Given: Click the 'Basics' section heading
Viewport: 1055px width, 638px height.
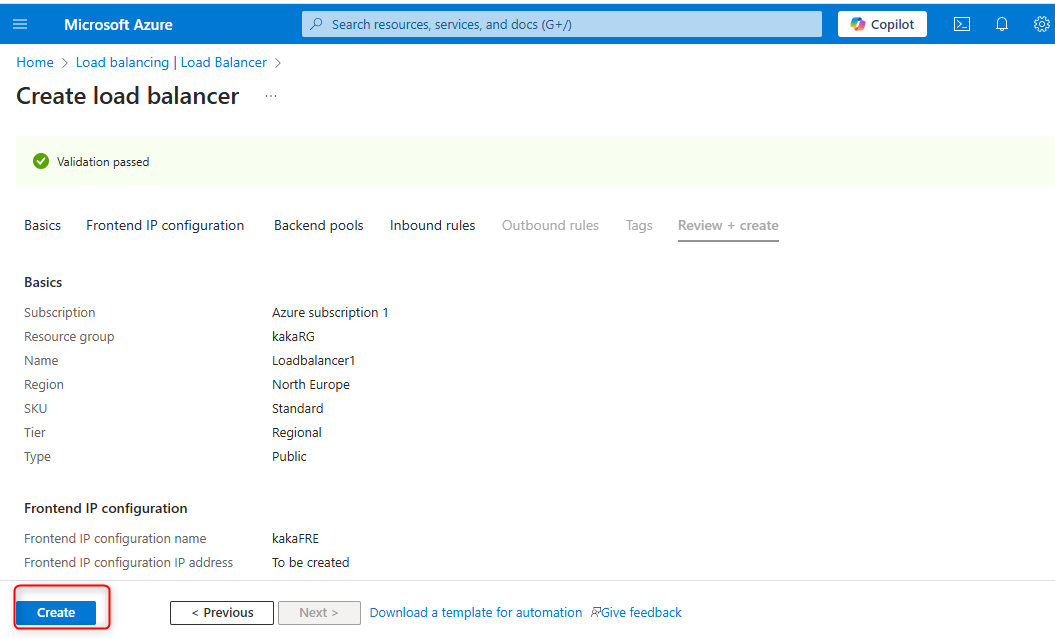Looking at the screenshot, I should pyautogui.click(x=43, y=283).
